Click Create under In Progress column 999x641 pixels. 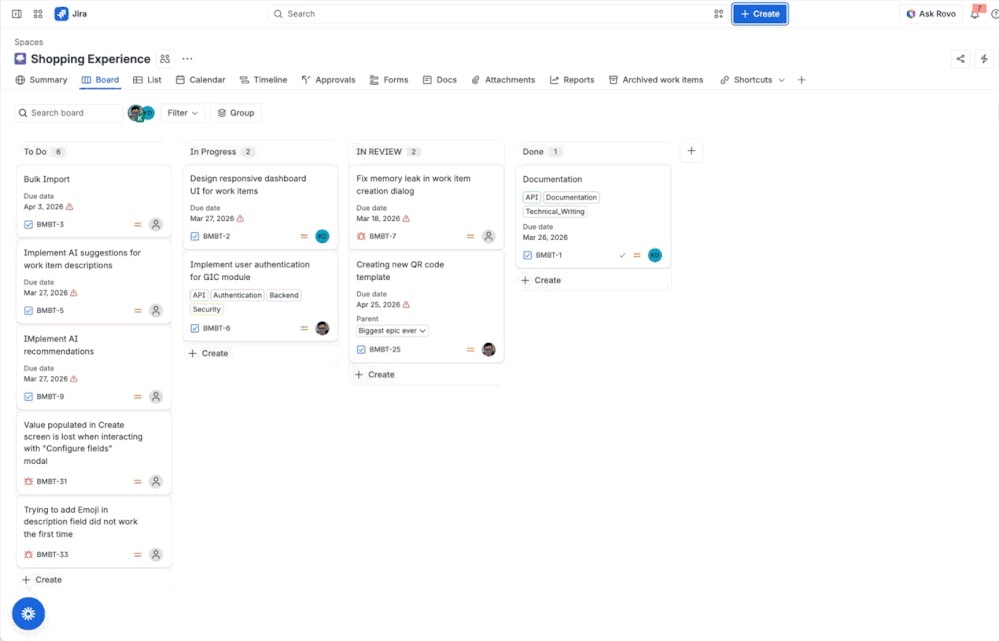pyautogui.click(x=208, y=353)
